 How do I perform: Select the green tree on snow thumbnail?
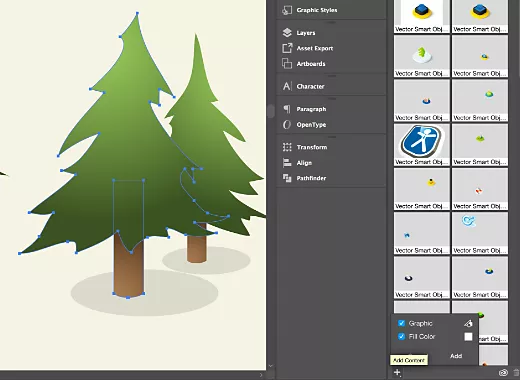pyautogui.click(x=422, y=56)
